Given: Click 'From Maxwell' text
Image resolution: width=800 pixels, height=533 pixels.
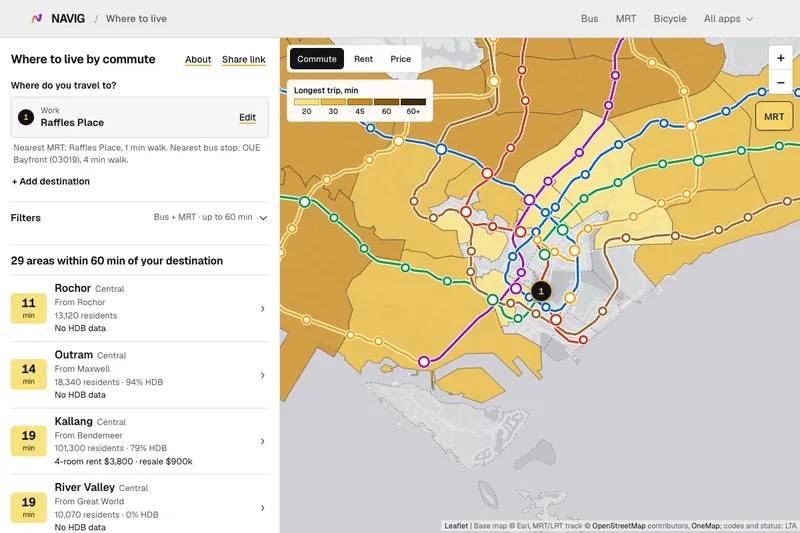Looking at the screenshot, I should point(82,369).
